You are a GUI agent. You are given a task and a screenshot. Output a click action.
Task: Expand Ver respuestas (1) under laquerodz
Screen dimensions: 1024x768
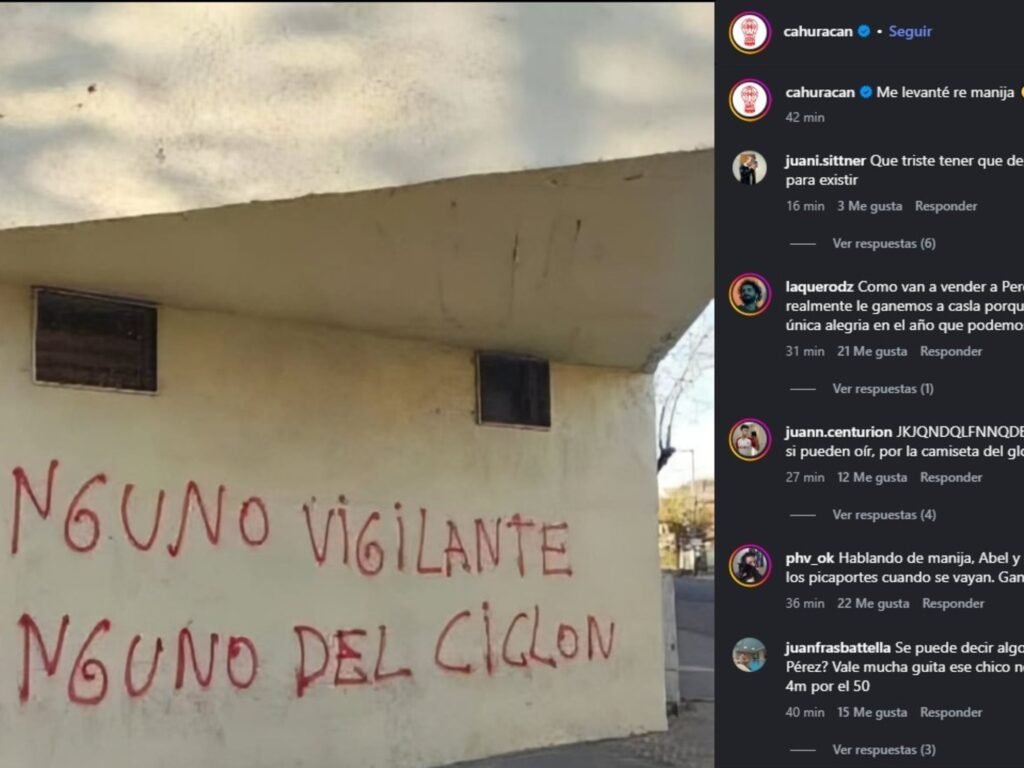(x=883, y=389)
